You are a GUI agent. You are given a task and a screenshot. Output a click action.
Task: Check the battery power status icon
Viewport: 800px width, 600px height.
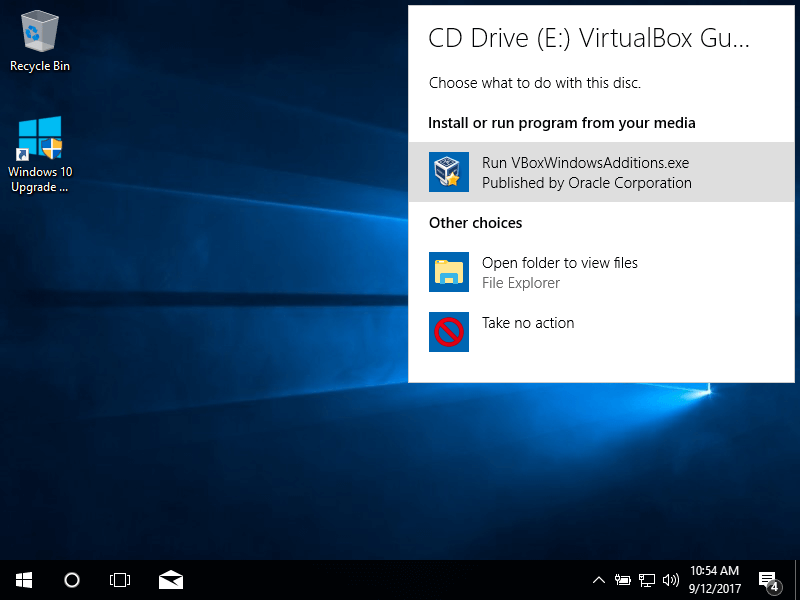pos(622,580)
